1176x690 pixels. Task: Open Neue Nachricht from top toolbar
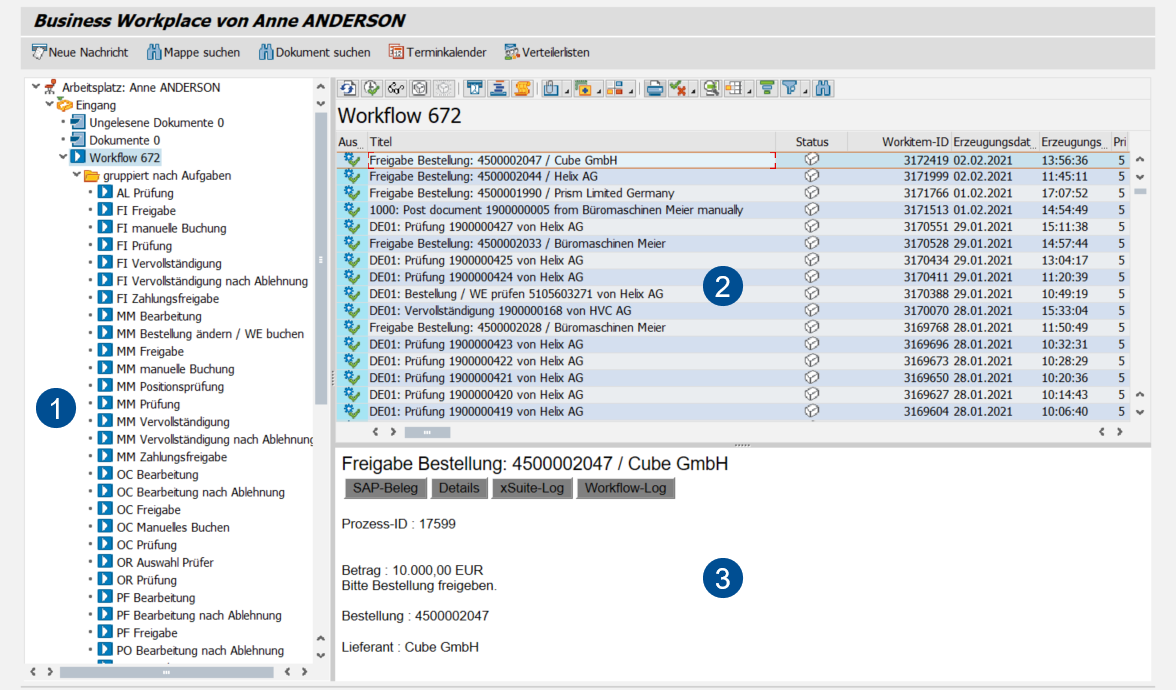coord(80,52)
